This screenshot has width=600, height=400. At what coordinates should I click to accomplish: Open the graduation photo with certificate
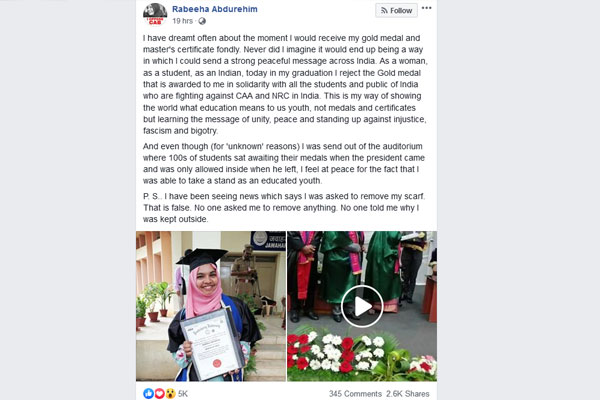point(211,306)
